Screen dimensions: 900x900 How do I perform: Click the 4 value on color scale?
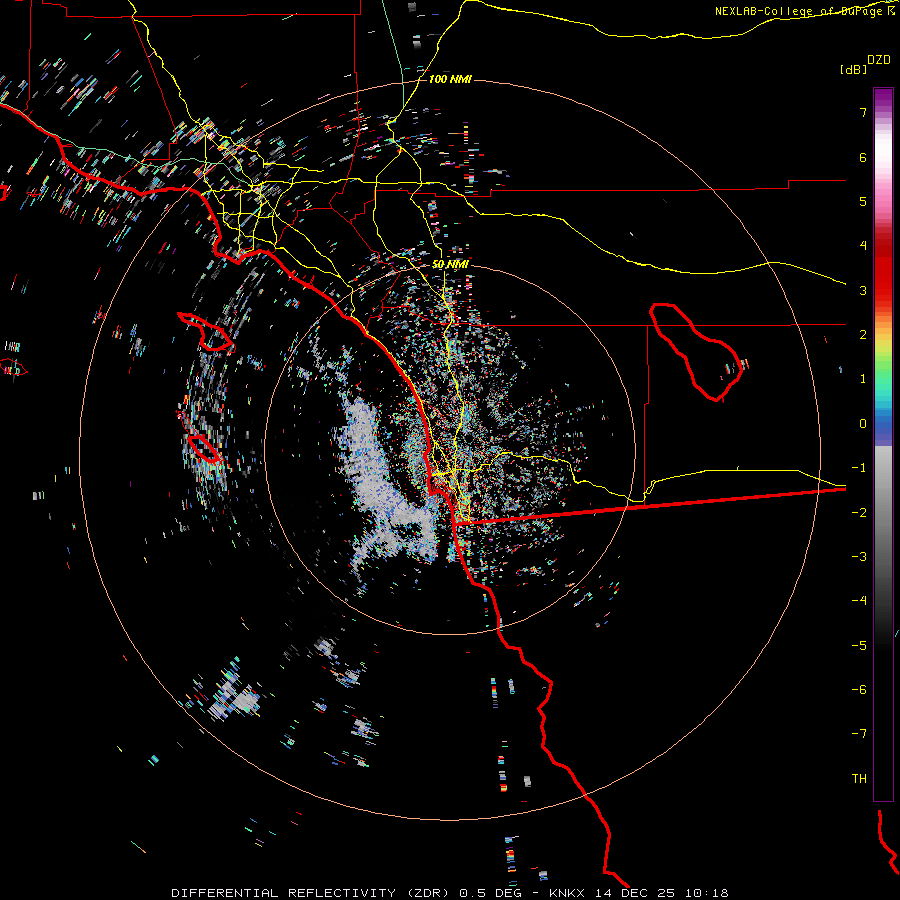click(863, 246)
